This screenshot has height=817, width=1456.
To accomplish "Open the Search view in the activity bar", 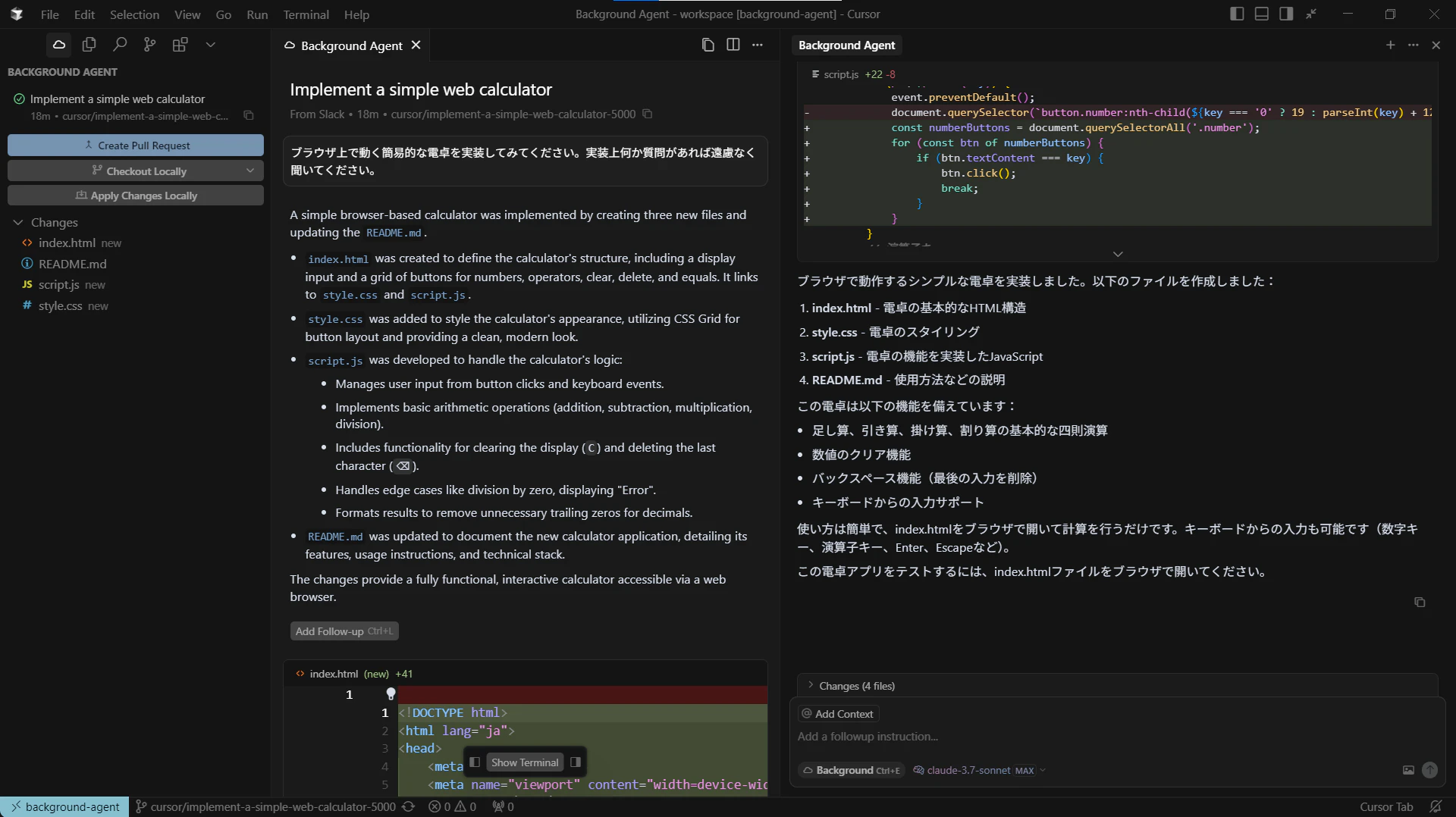I will click(x=120, y=45).
